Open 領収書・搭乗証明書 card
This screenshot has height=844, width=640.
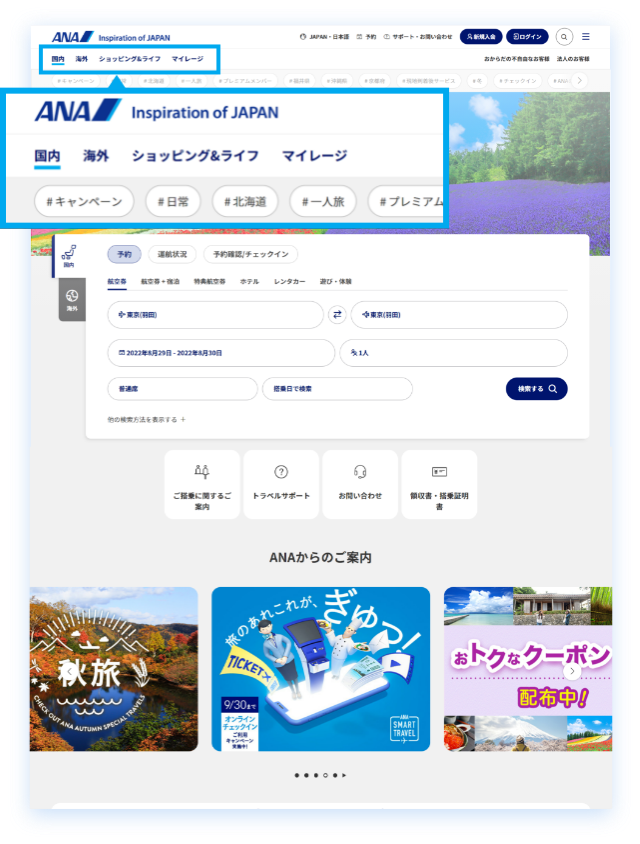pyautogui.click(x=439, y=484)
